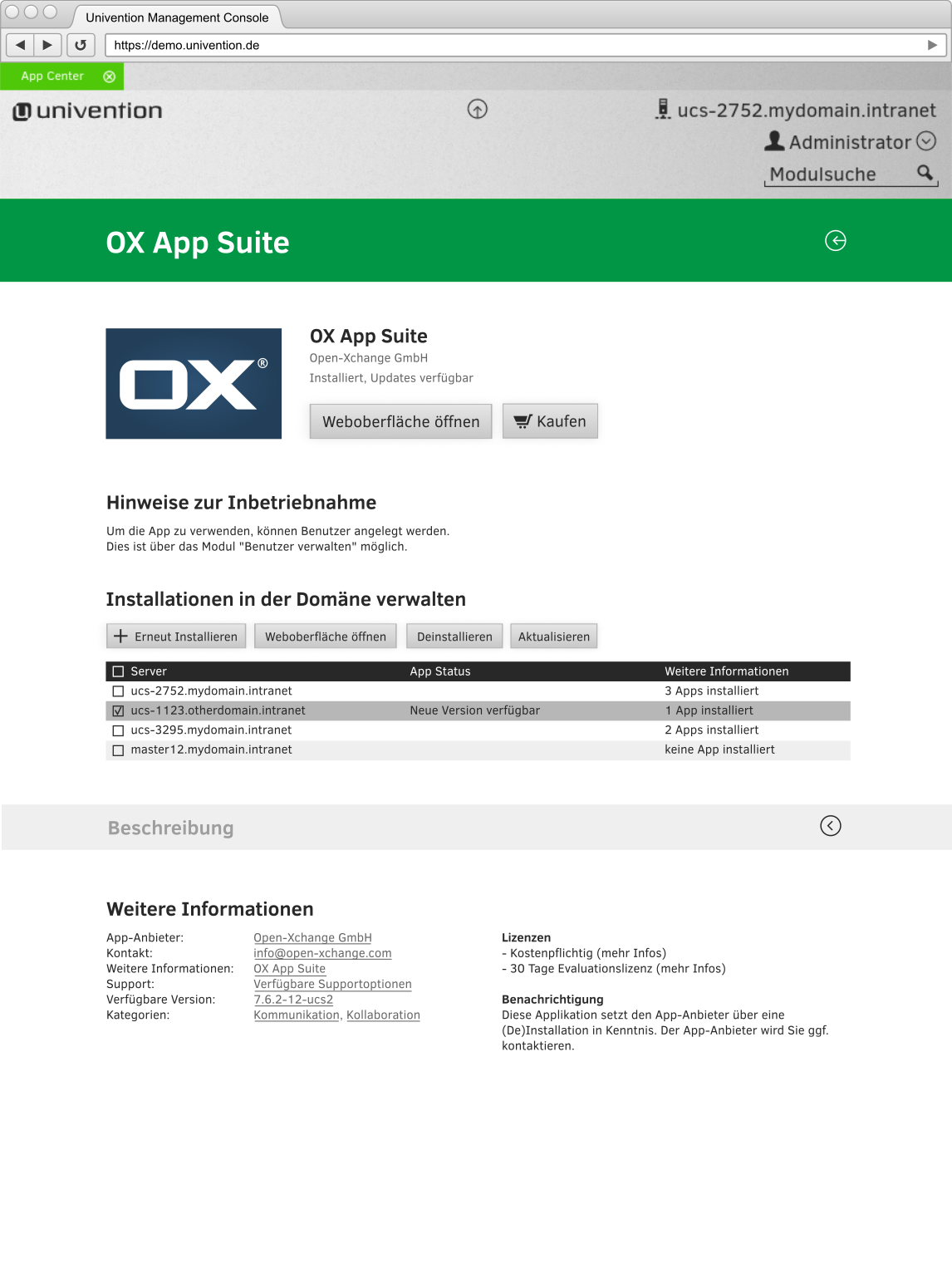The image size is (952, 1273).
Task: Click the browser back arrow button
Action: [x=20, y=45]
